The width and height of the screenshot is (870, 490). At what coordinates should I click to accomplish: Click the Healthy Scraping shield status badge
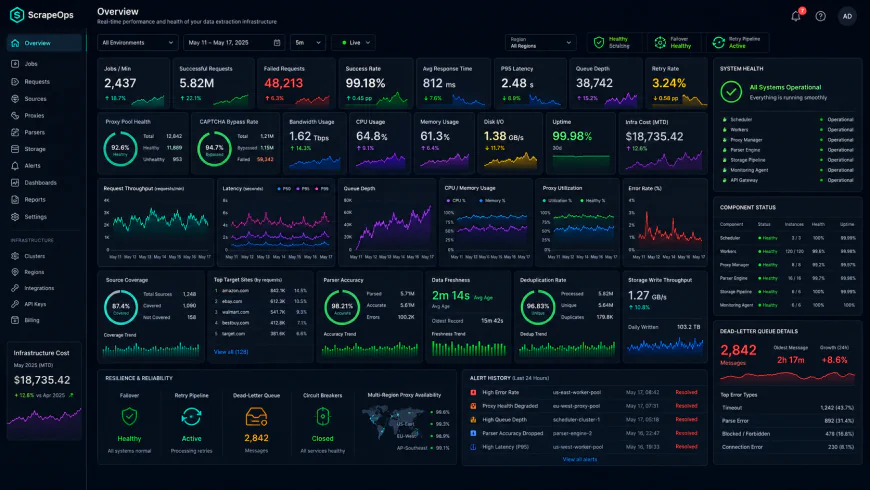pos(614,42)
